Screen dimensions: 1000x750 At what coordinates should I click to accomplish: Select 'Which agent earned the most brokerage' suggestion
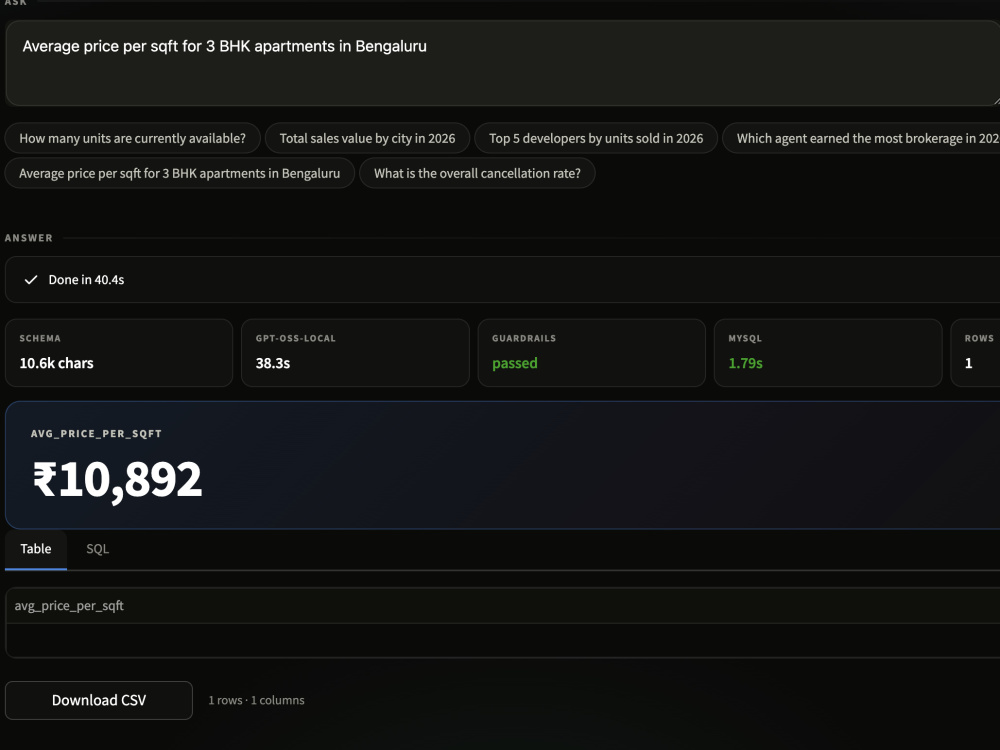861,138
